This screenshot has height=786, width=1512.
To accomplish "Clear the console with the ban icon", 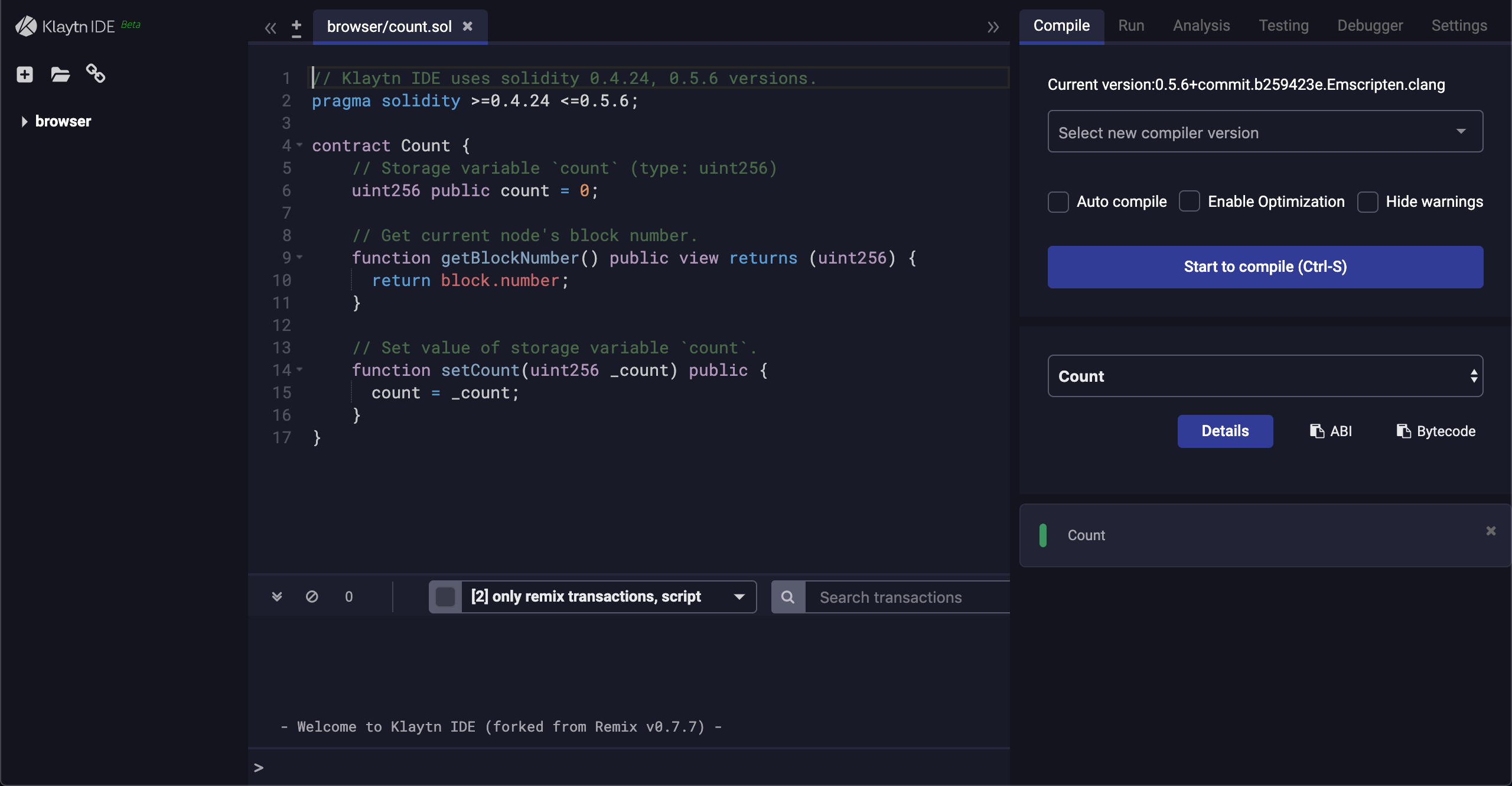I will pyautogui.click(x=312, y=596).
